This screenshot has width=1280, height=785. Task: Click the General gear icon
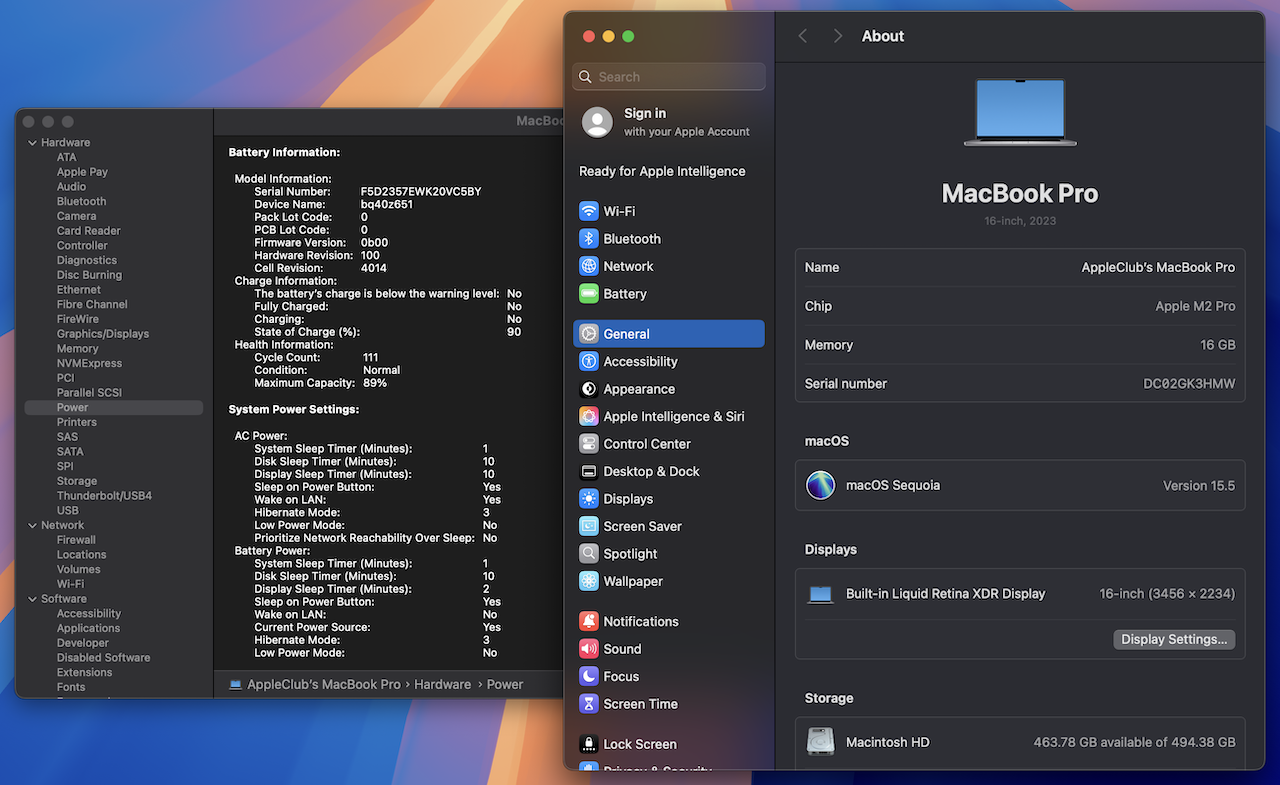click(x=589, y=334)
